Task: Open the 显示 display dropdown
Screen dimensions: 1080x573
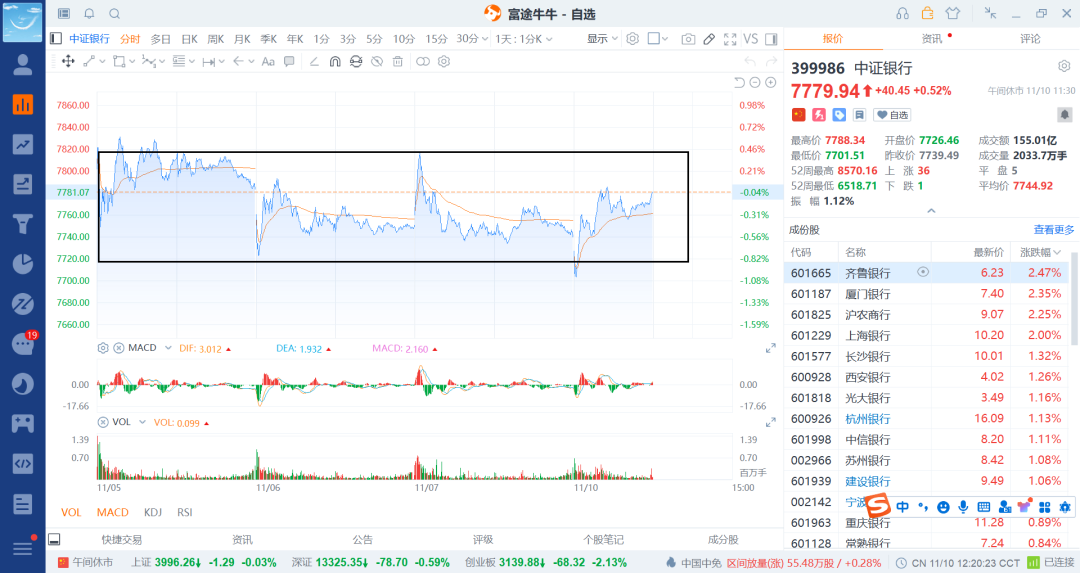Action: (x=602, y=39)
